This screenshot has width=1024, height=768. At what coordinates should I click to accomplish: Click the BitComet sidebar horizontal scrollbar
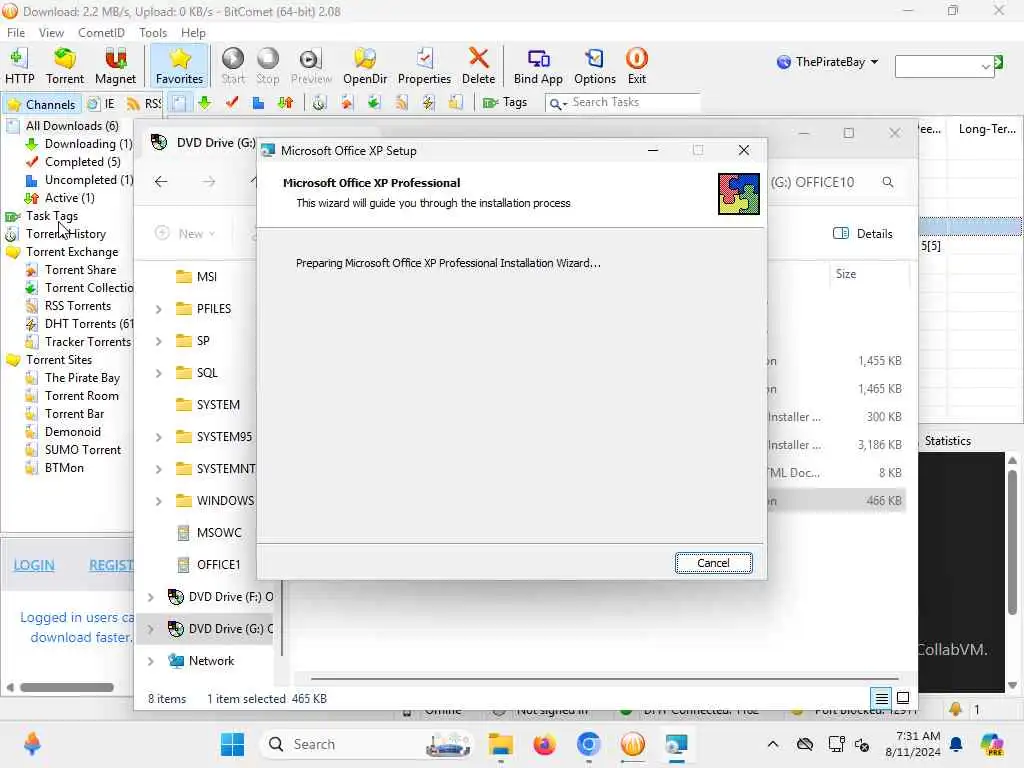click(x=67, y=687)
